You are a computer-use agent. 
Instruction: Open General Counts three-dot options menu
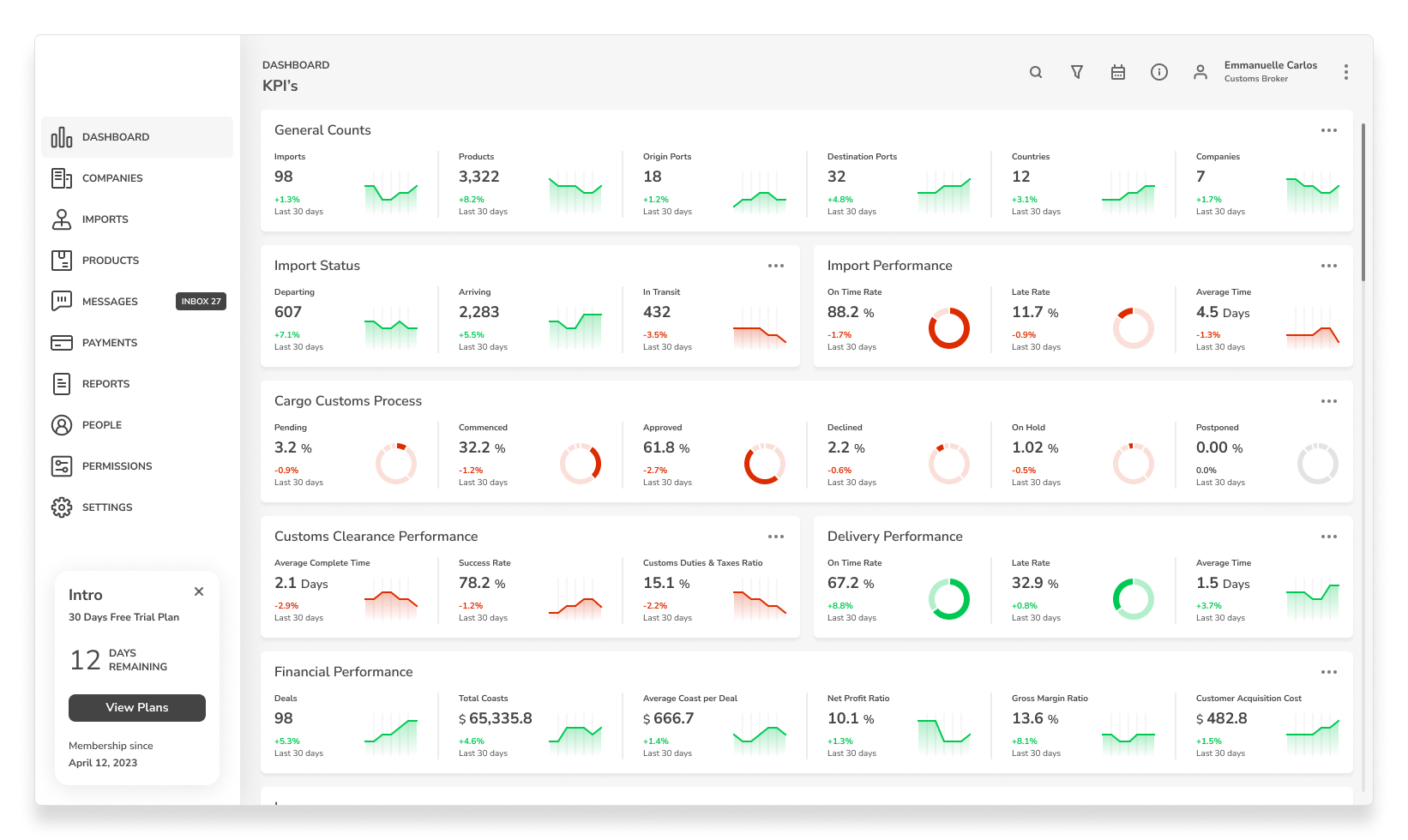point(1329,130)
